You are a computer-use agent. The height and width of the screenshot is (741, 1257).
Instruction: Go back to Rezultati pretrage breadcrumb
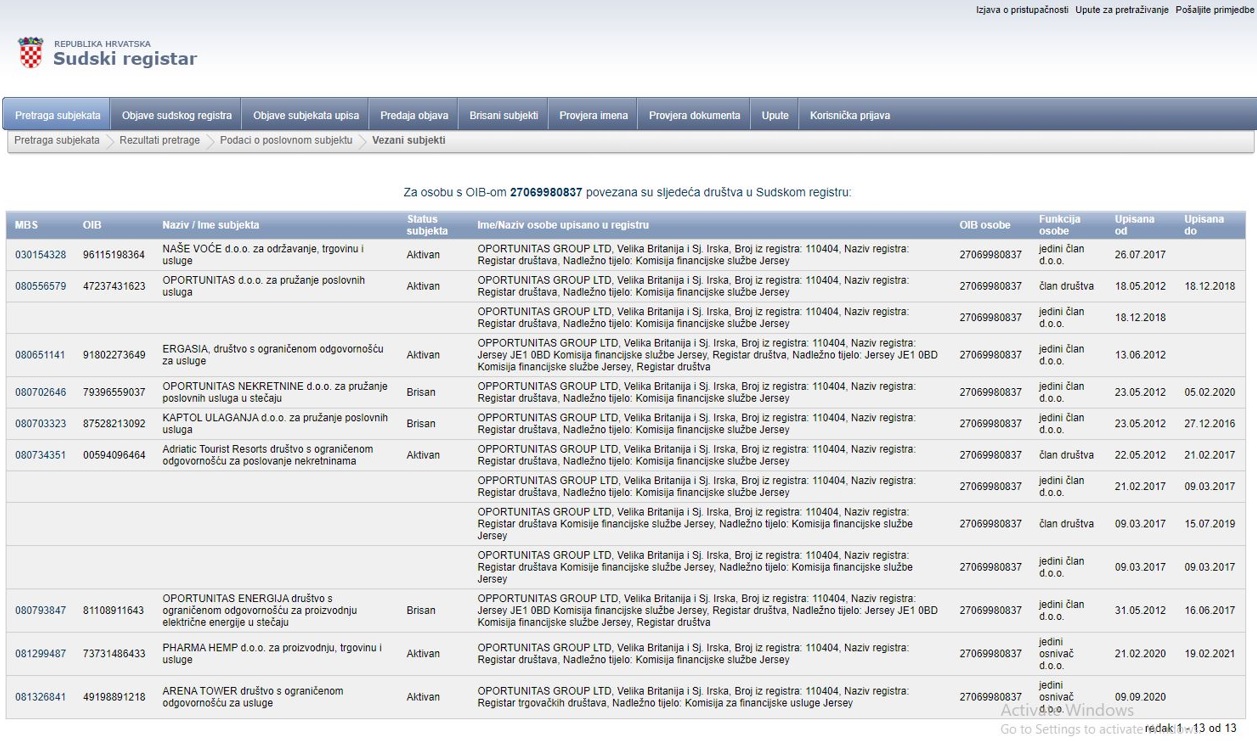pyautogui.click(x=159, y=141)
